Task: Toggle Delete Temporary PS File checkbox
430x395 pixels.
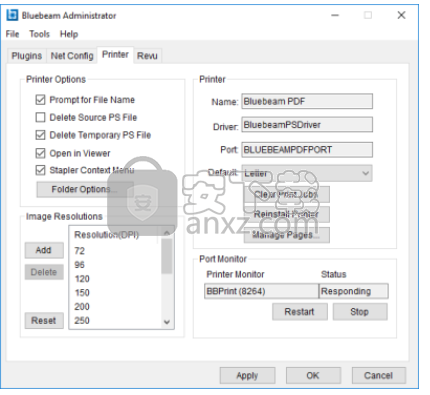Action: tap(40, 135)
